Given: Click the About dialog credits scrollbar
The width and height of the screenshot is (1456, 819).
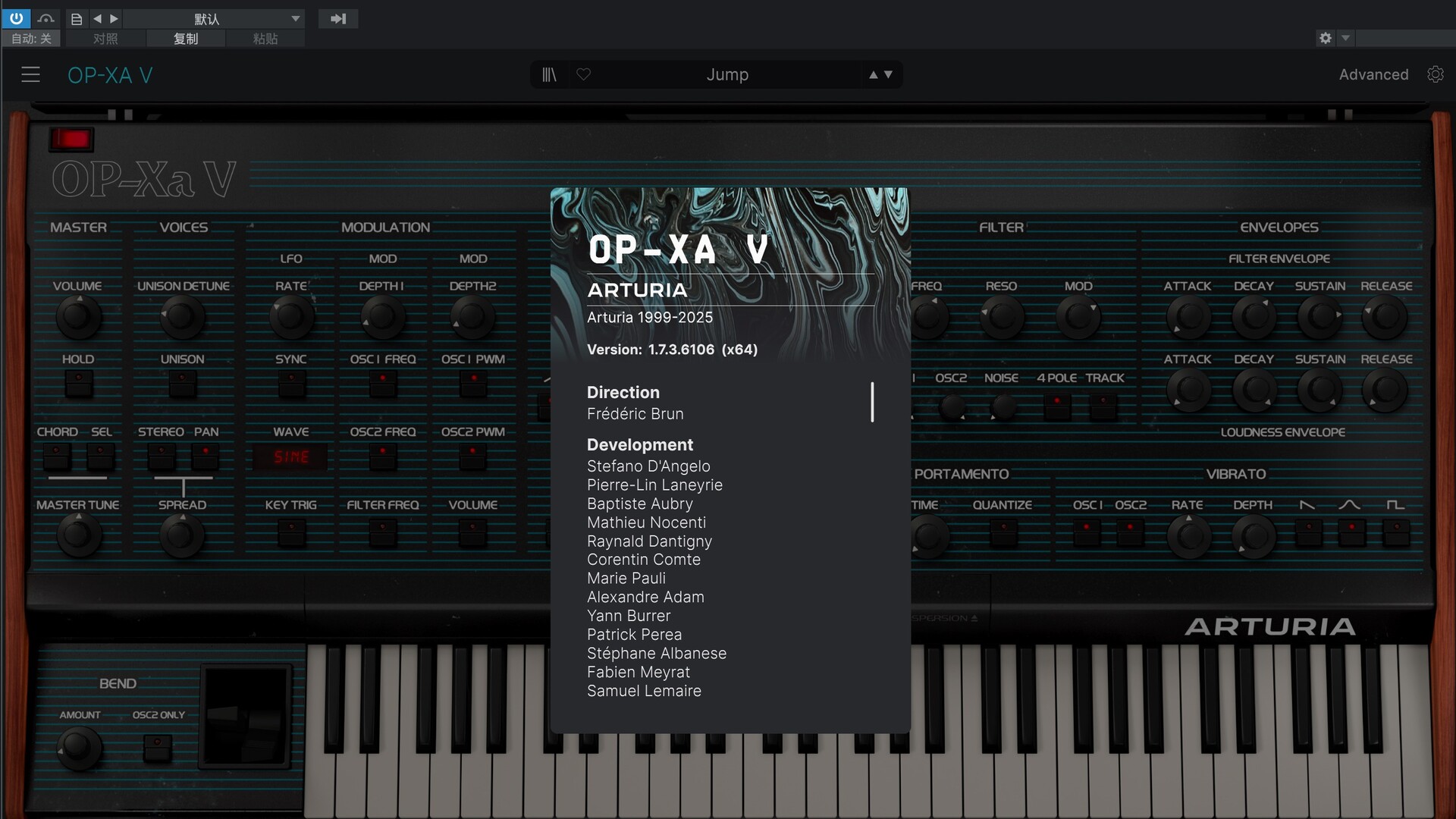Looking at the screenshot, I should [x=872, y=402].
